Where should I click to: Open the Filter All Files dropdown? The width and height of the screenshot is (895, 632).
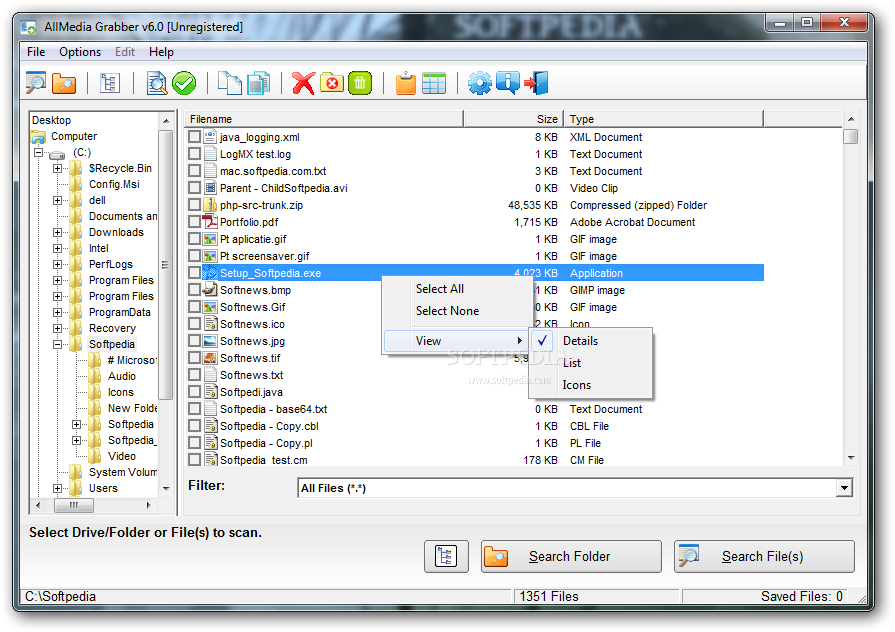(x=845, y=488)
